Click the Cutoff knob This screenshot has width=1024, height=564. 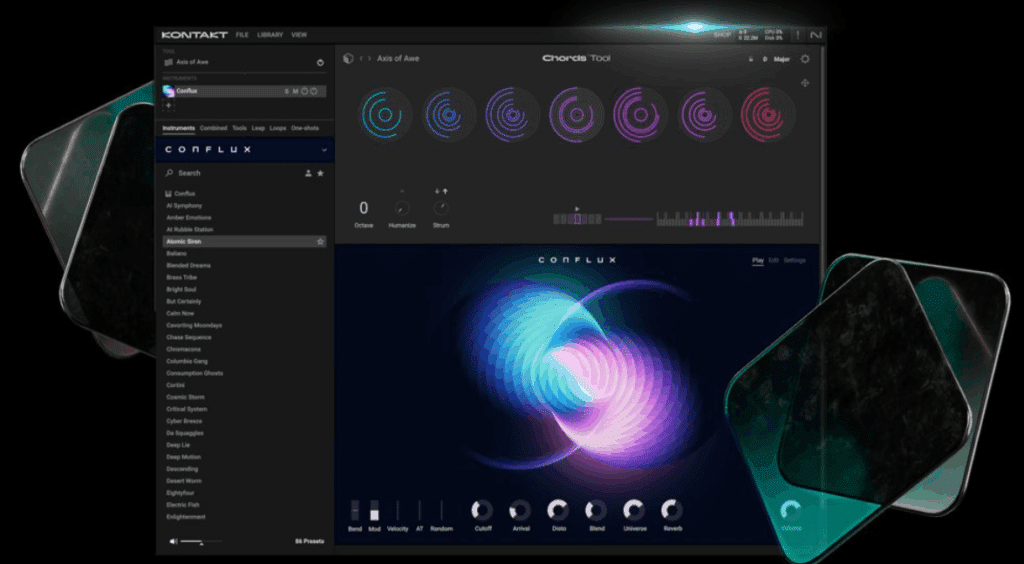(483, 510)
